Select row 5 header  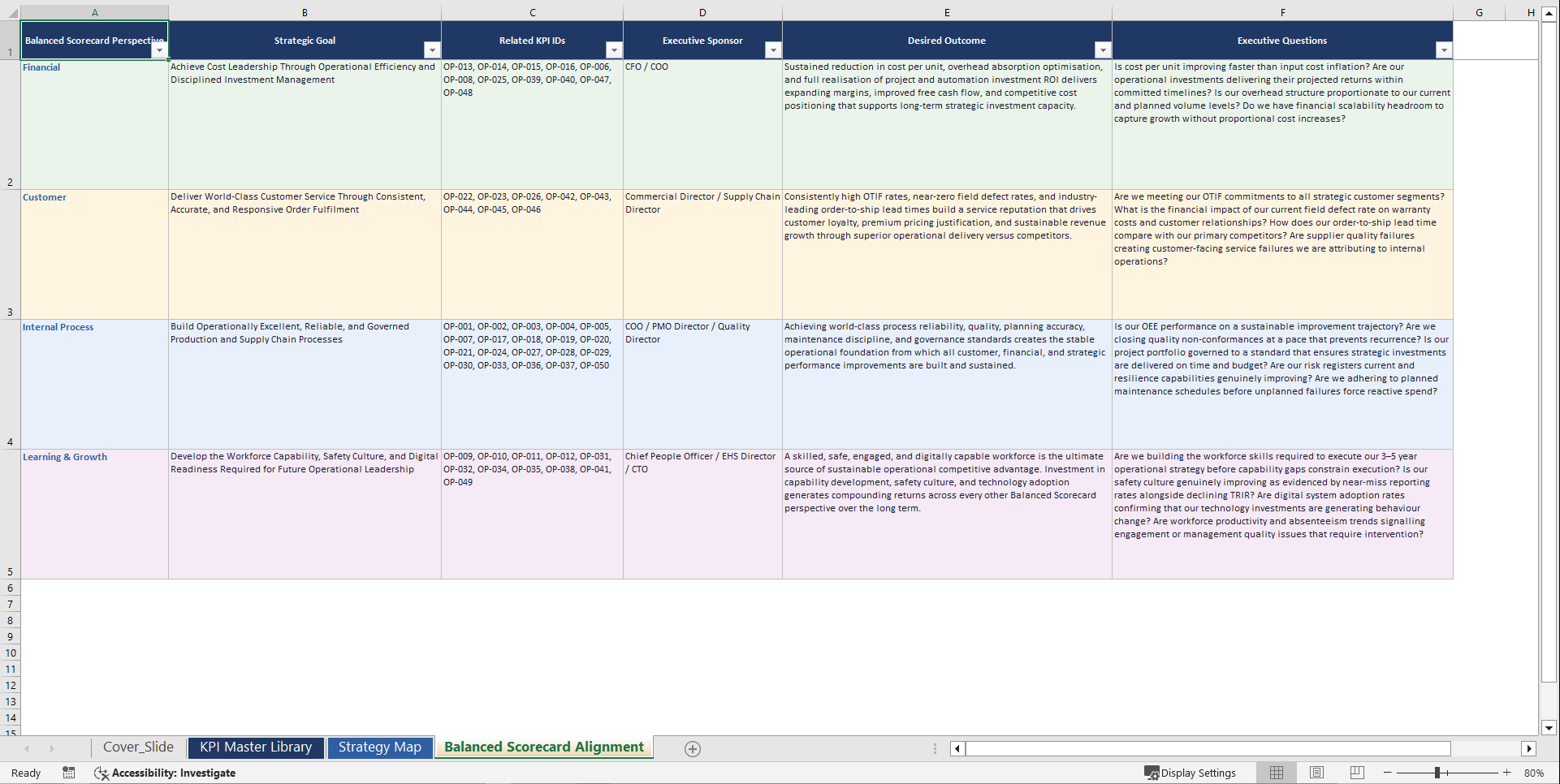point(10,515)
